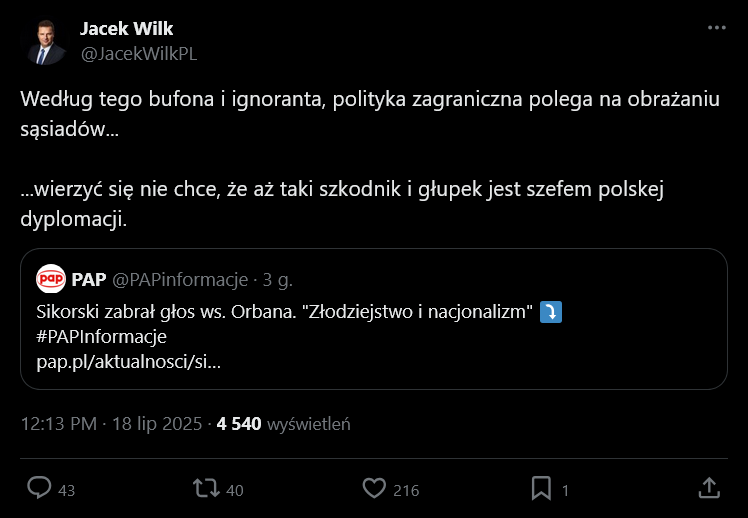Open the @PAPinformacje handle in quoted tweet

pos(180,278)
